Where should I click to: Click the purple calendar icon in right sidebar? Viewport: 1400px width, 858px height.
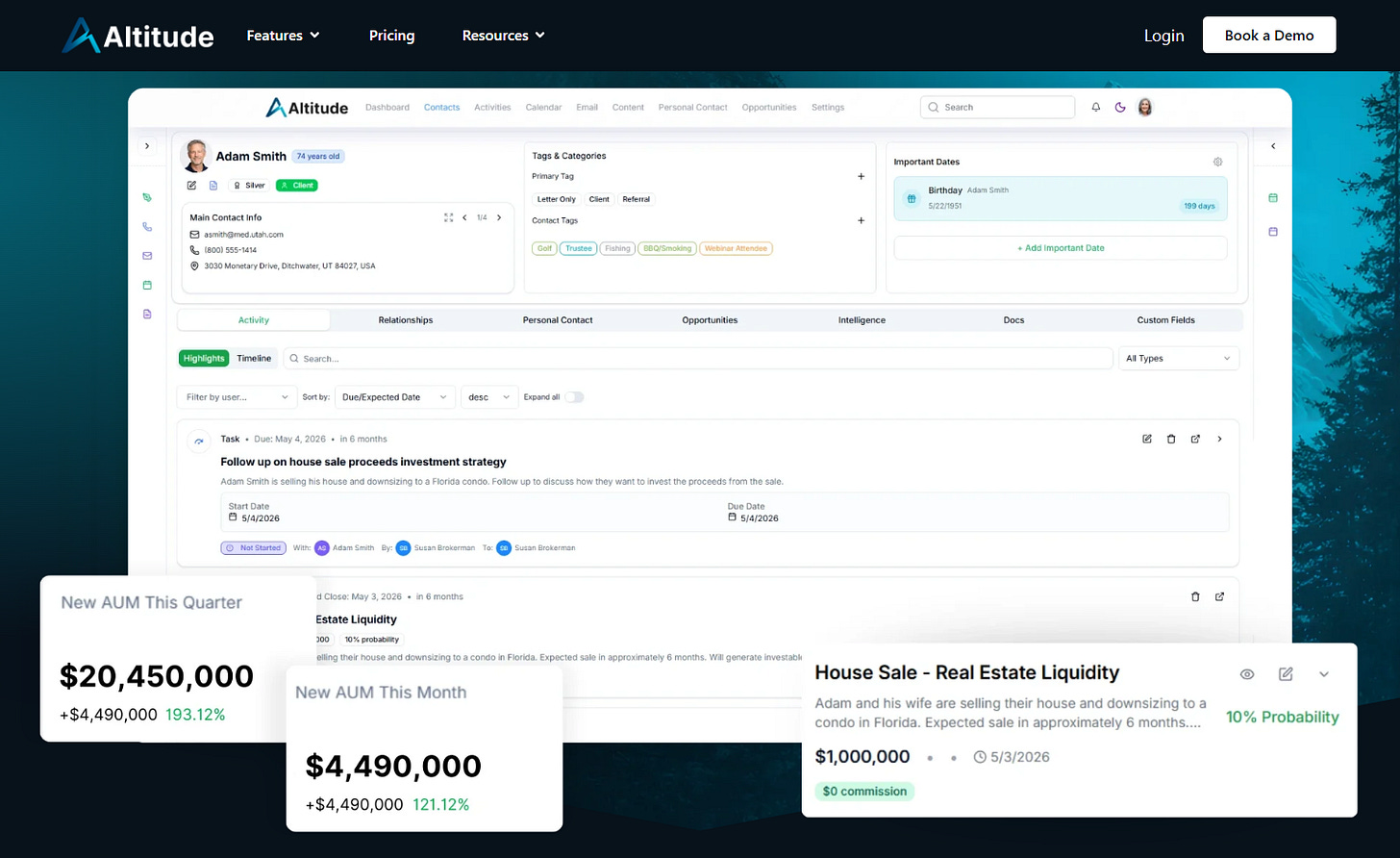tap(1273, 232)
